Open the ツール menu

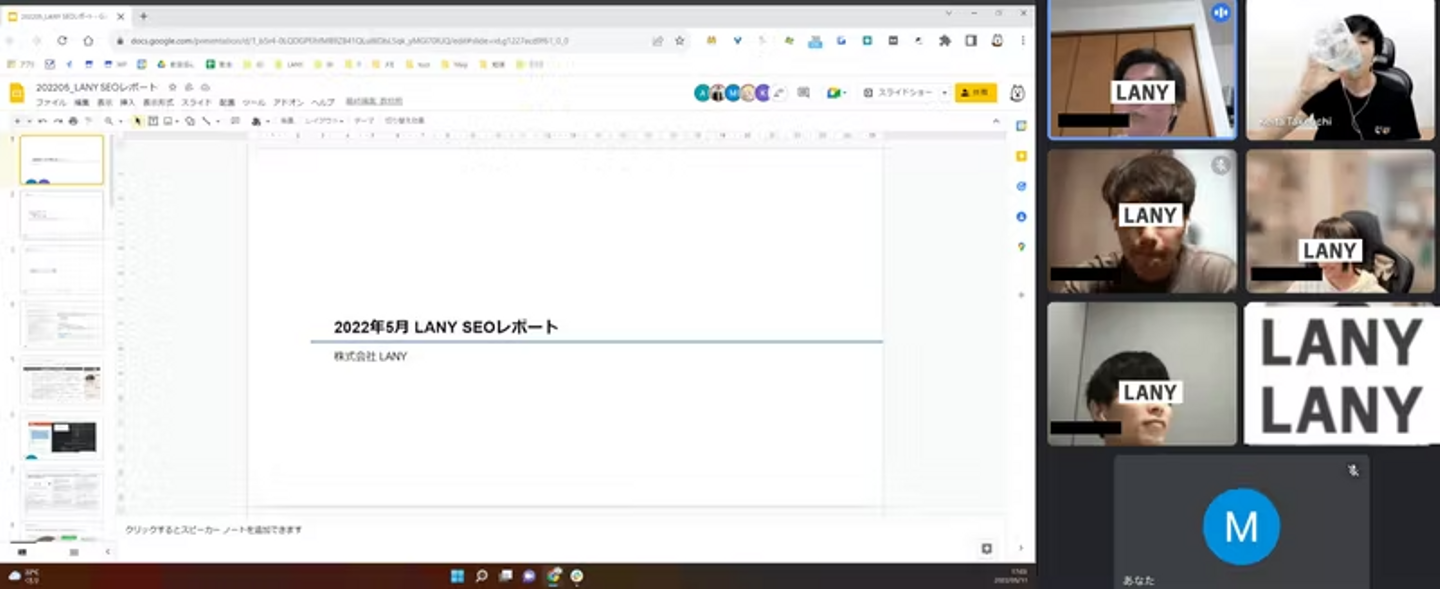click(254, 103)
